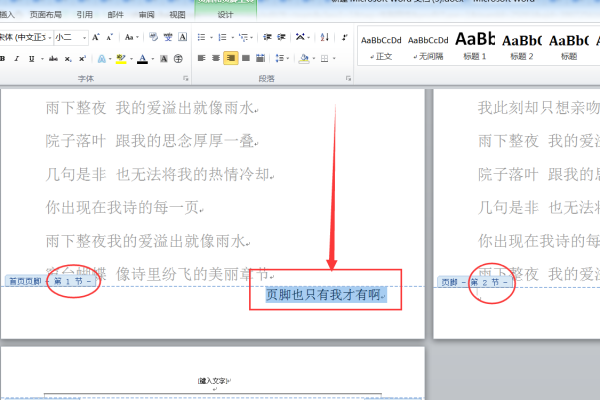The width and height of the screenshot is (600, 400).
Task: Click the Asian Layout icon
Action: coord(300,37)
